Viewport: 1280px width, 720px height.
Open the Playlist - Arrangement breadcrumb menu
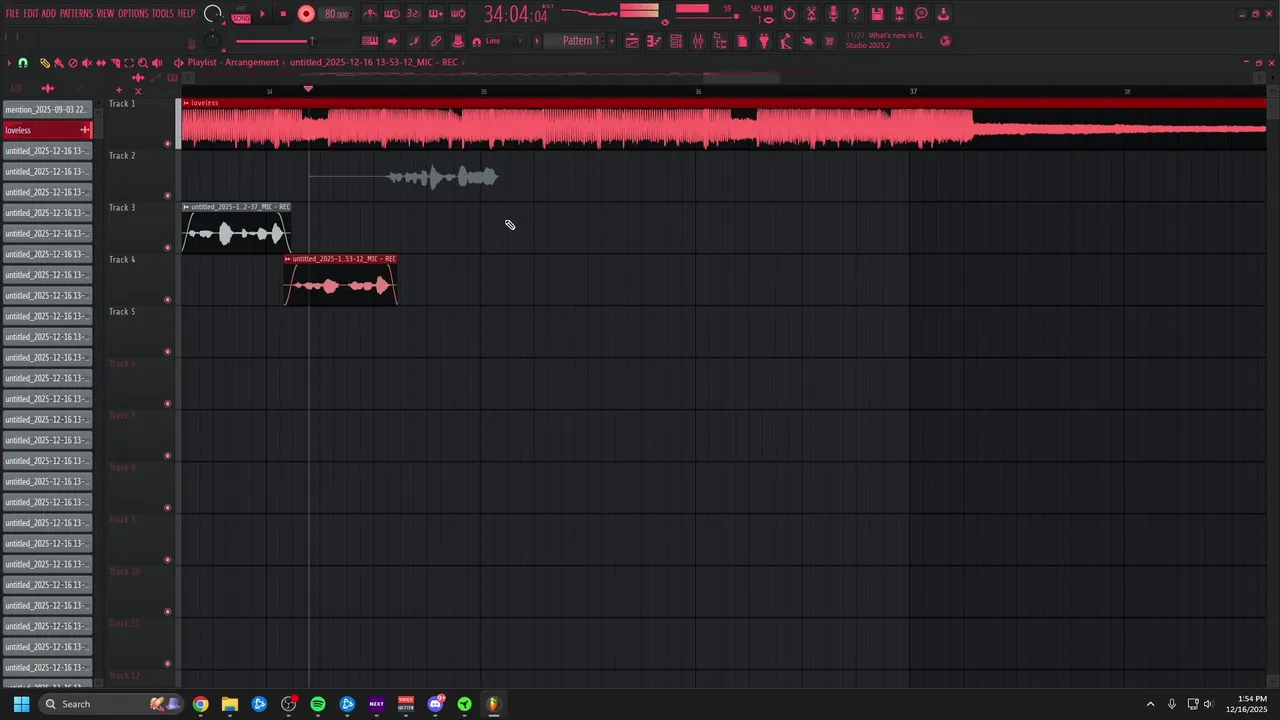click(x=233, y=62)
